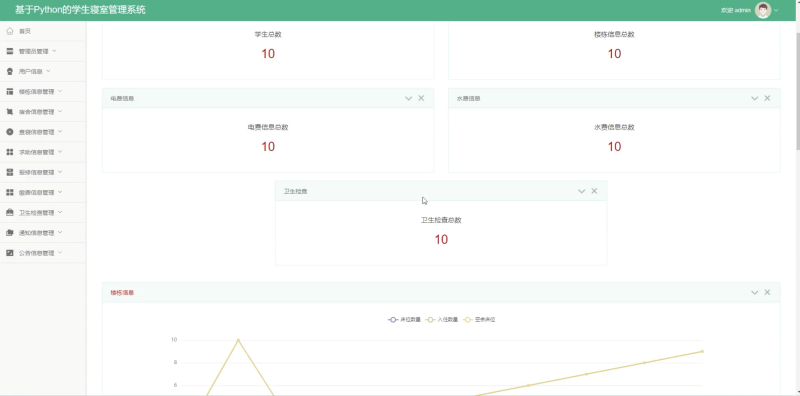Viewport: 800px width, 396px height.
Task: Close the 水费信息 card with X
Action: click(x=767, y=98)
